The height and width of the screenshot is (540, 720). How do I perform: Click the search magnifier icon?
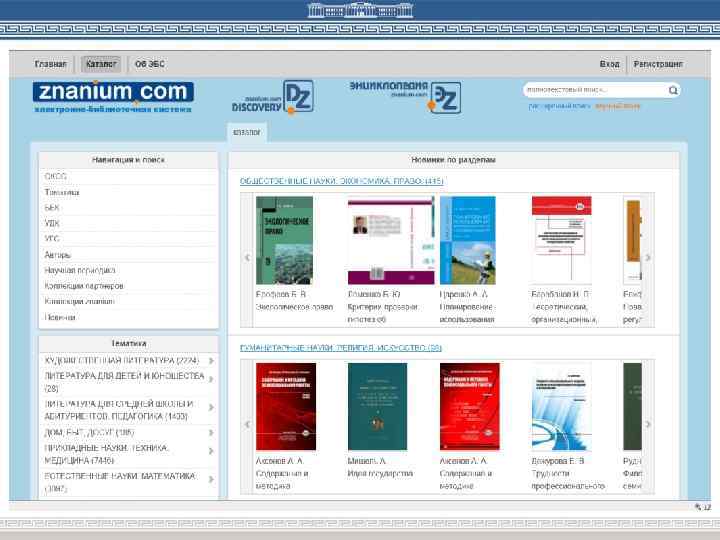(673, 90)
